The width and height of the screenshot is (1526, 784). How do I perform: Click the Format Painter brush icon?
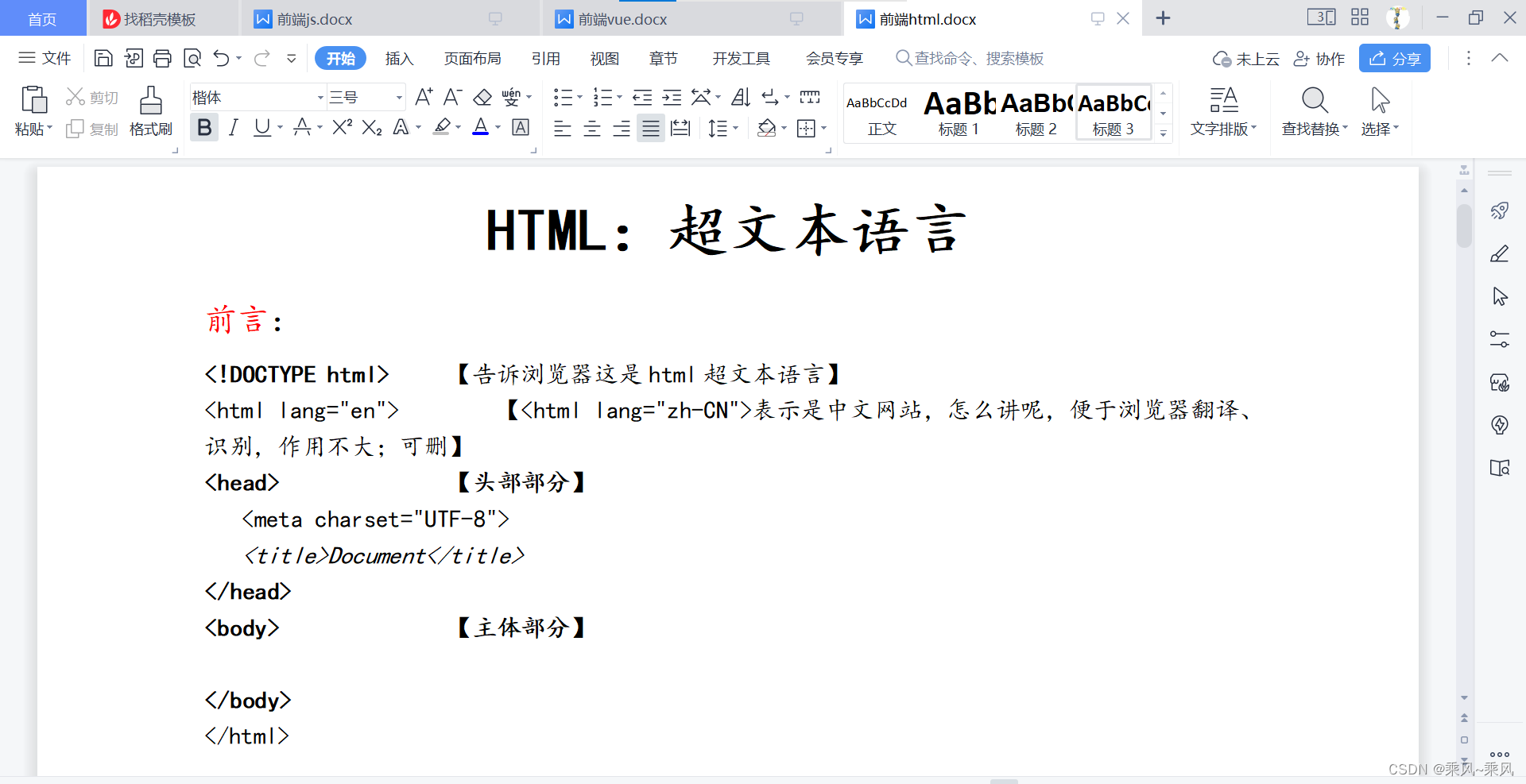tap(150, 101)
